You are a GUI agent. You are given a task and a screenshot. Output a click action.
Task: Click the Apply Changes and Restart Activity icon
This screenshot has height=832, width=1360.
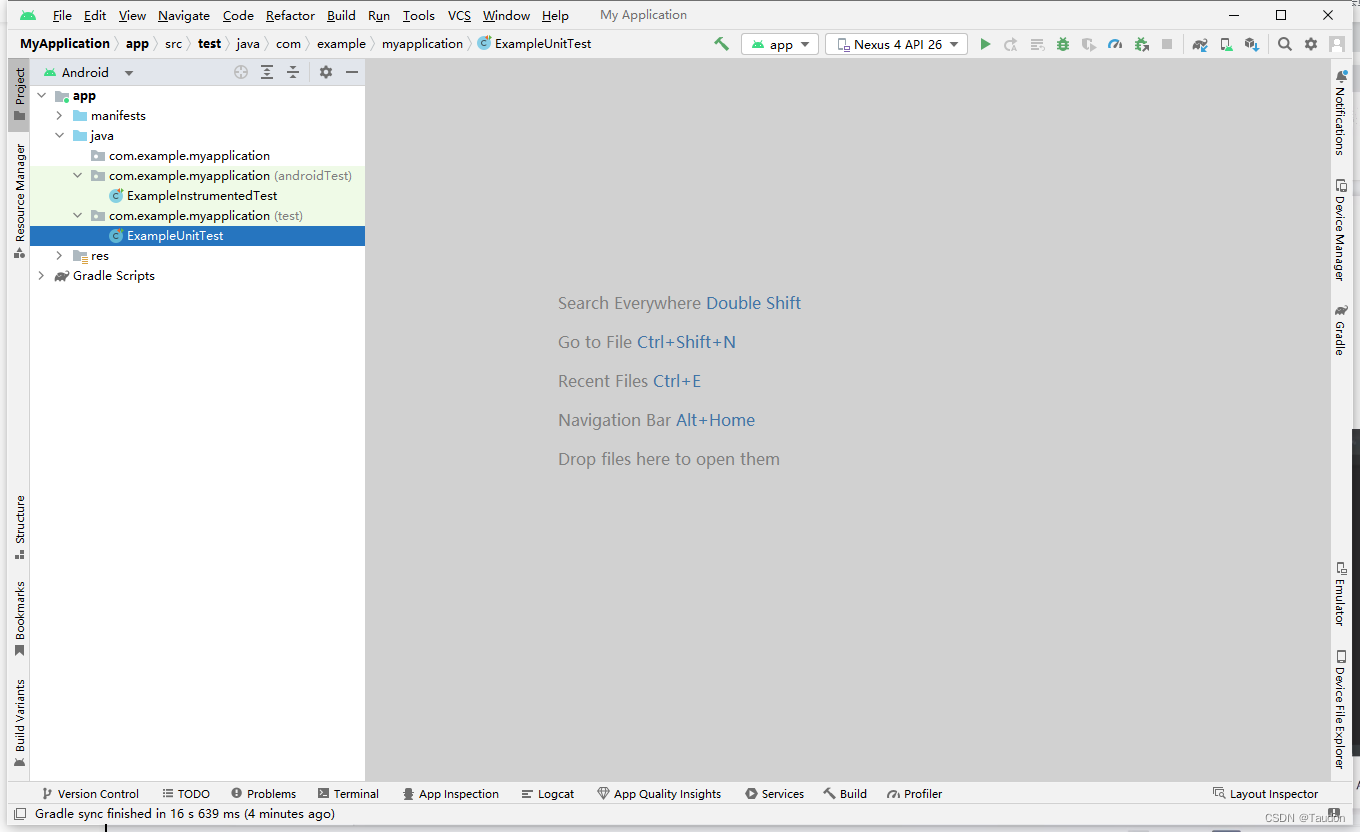[1011, 44]
